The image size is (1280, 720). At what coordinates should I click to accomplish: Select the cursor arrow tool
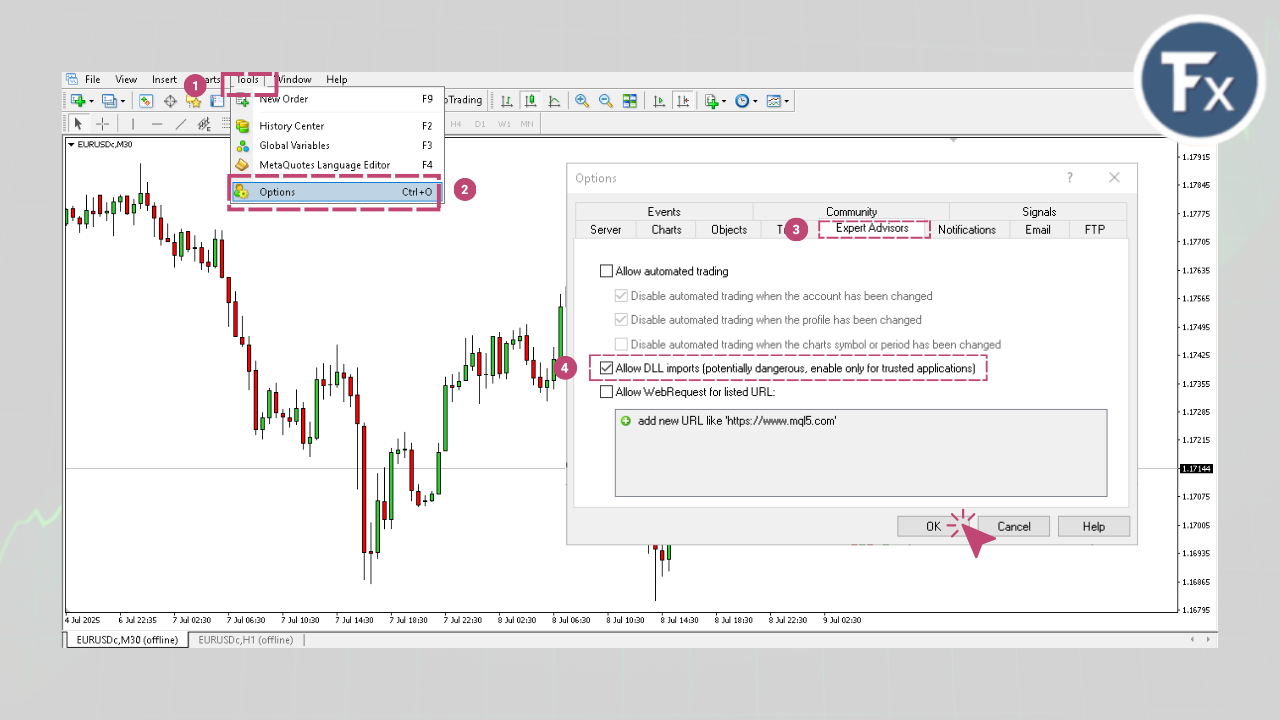78,124
